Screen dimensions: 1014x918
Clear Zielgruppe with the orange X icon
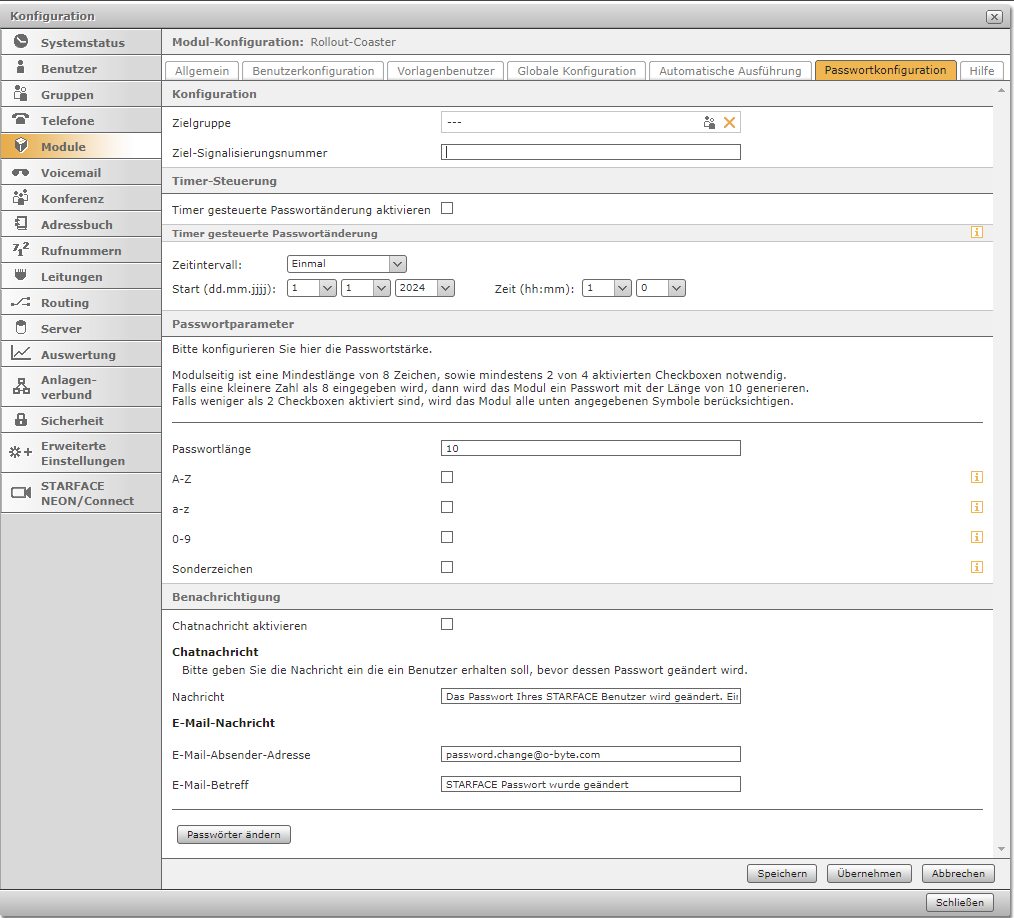[729, 122]
